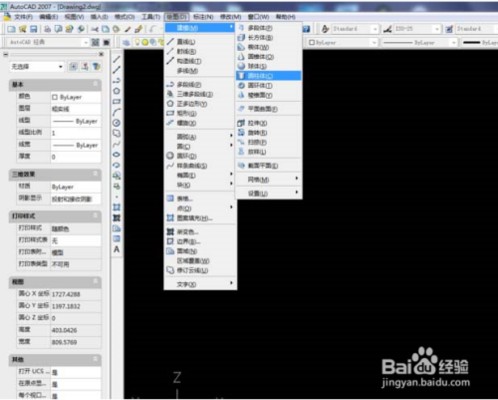Open the AutoCAD 经典 workspace dropdown

tap(48, 42)
